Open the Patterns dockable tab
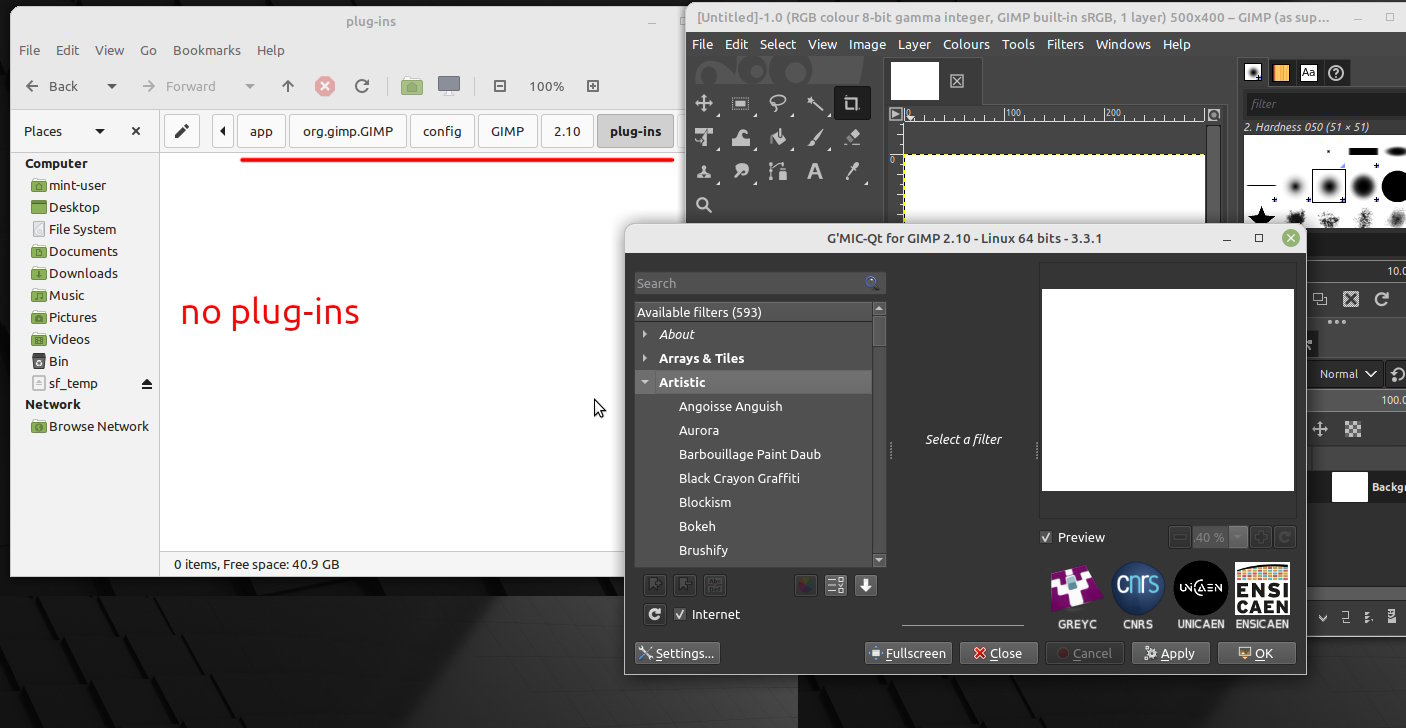1406x728 pixels. tap(1281, 72)
